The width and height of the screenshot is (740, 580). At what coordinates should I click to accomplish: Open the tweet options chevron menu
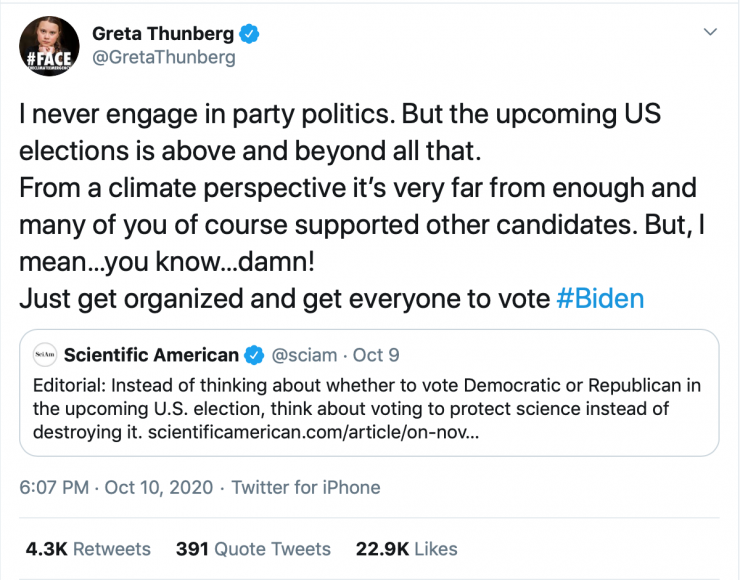click(x=710, y=33)
